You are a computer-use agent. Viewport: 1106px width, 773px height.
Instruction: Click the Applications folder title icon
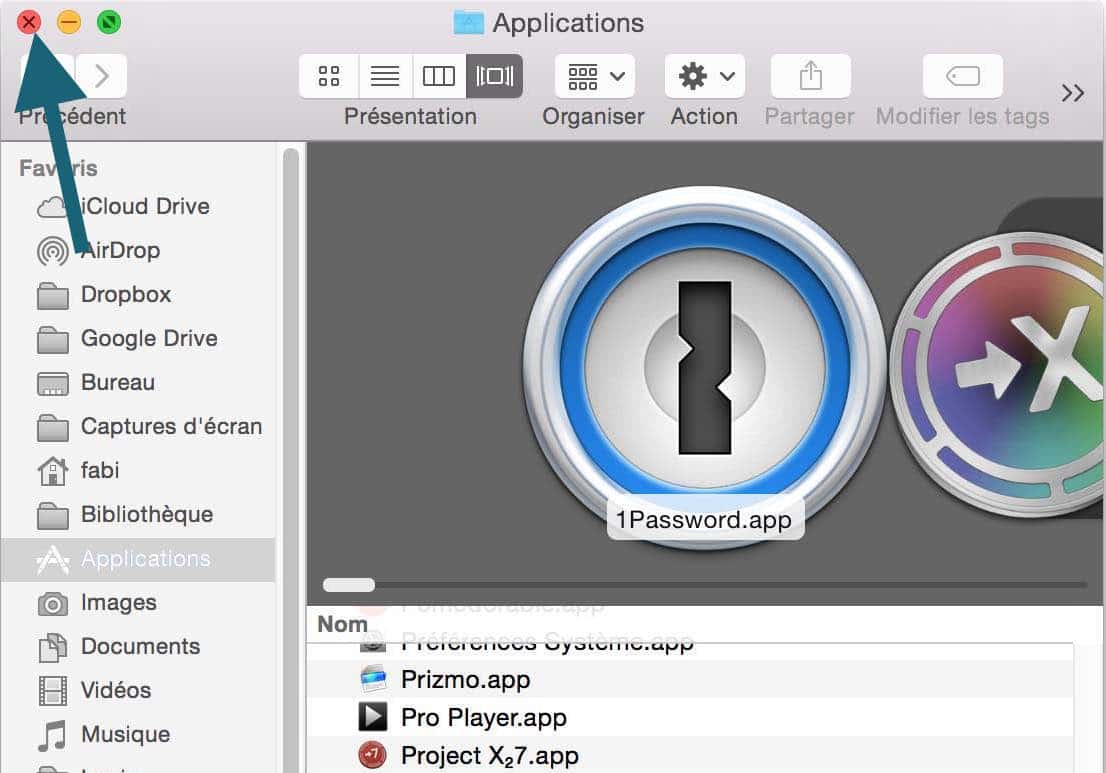(x=468, y=23)
